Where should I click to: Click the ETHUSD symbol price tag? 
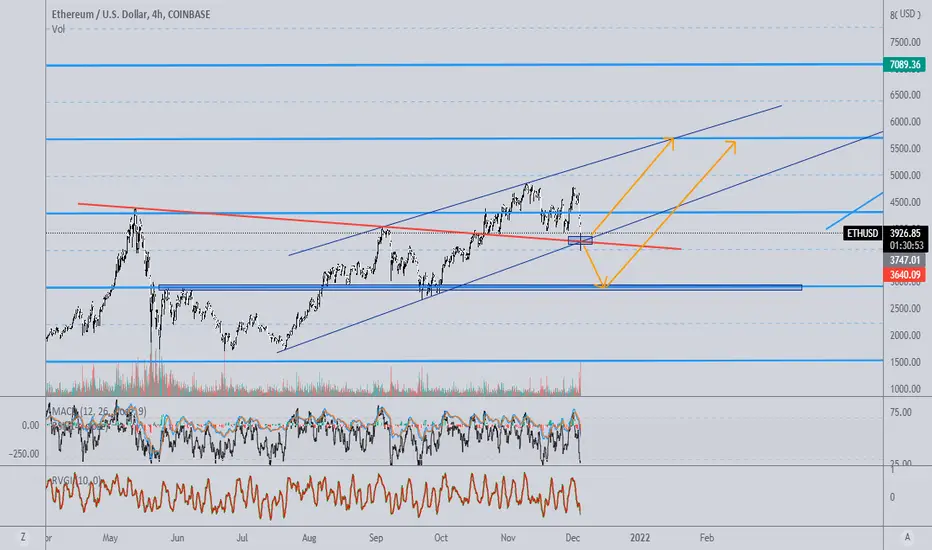pos(862,233)
